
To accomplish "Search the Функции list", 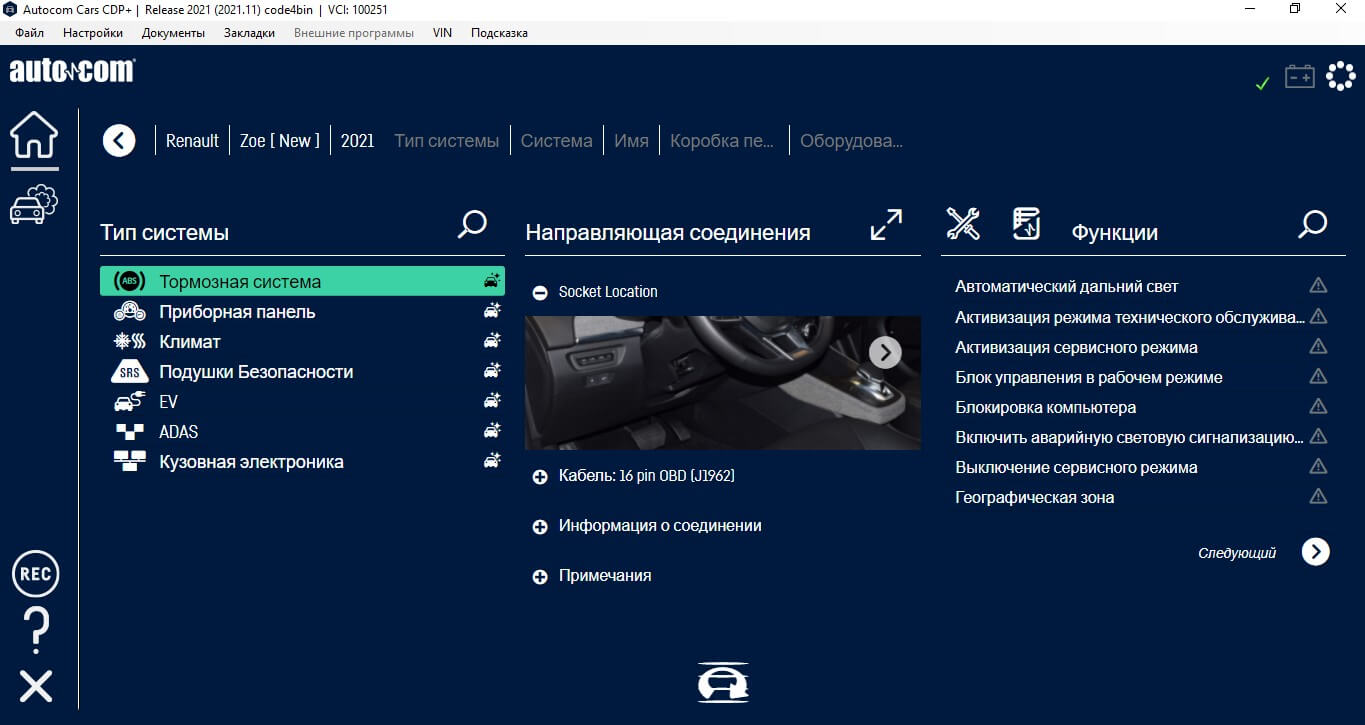I will coord(1312,224).
